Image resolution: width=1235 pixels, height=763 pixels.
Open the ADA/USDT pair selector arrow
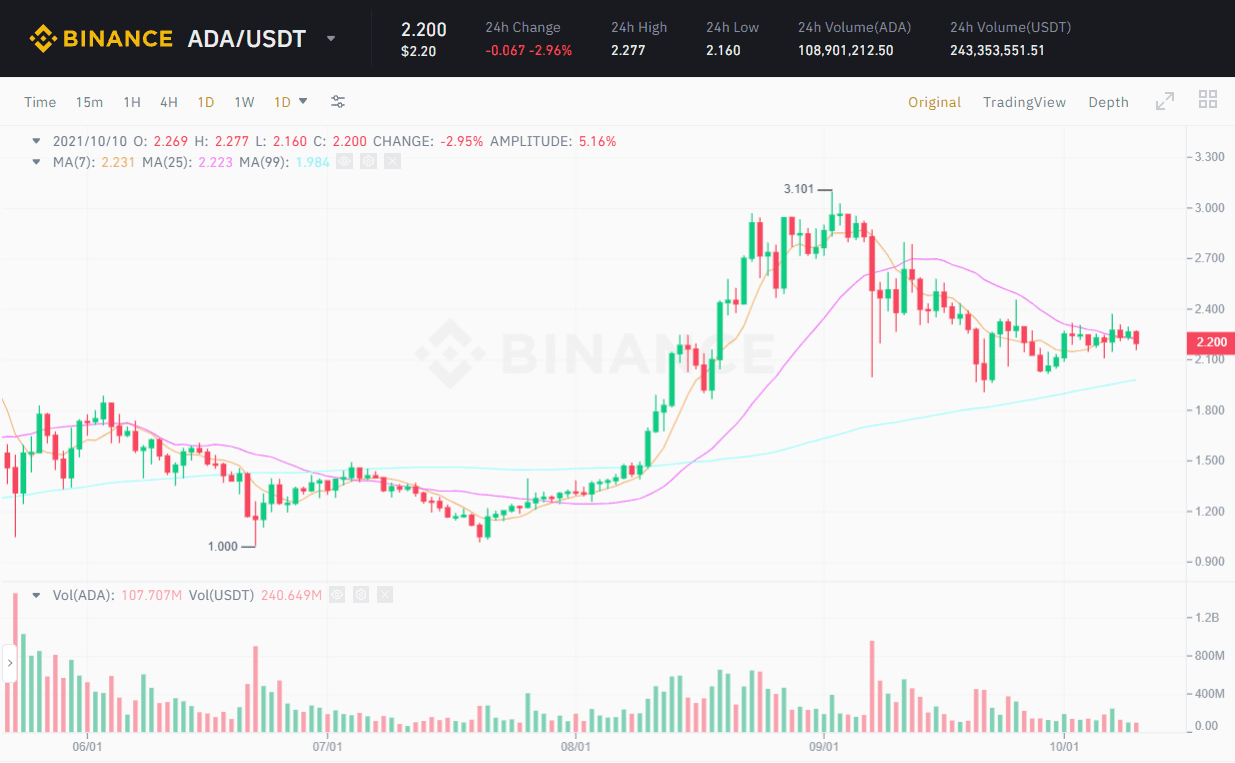[331, 40]
